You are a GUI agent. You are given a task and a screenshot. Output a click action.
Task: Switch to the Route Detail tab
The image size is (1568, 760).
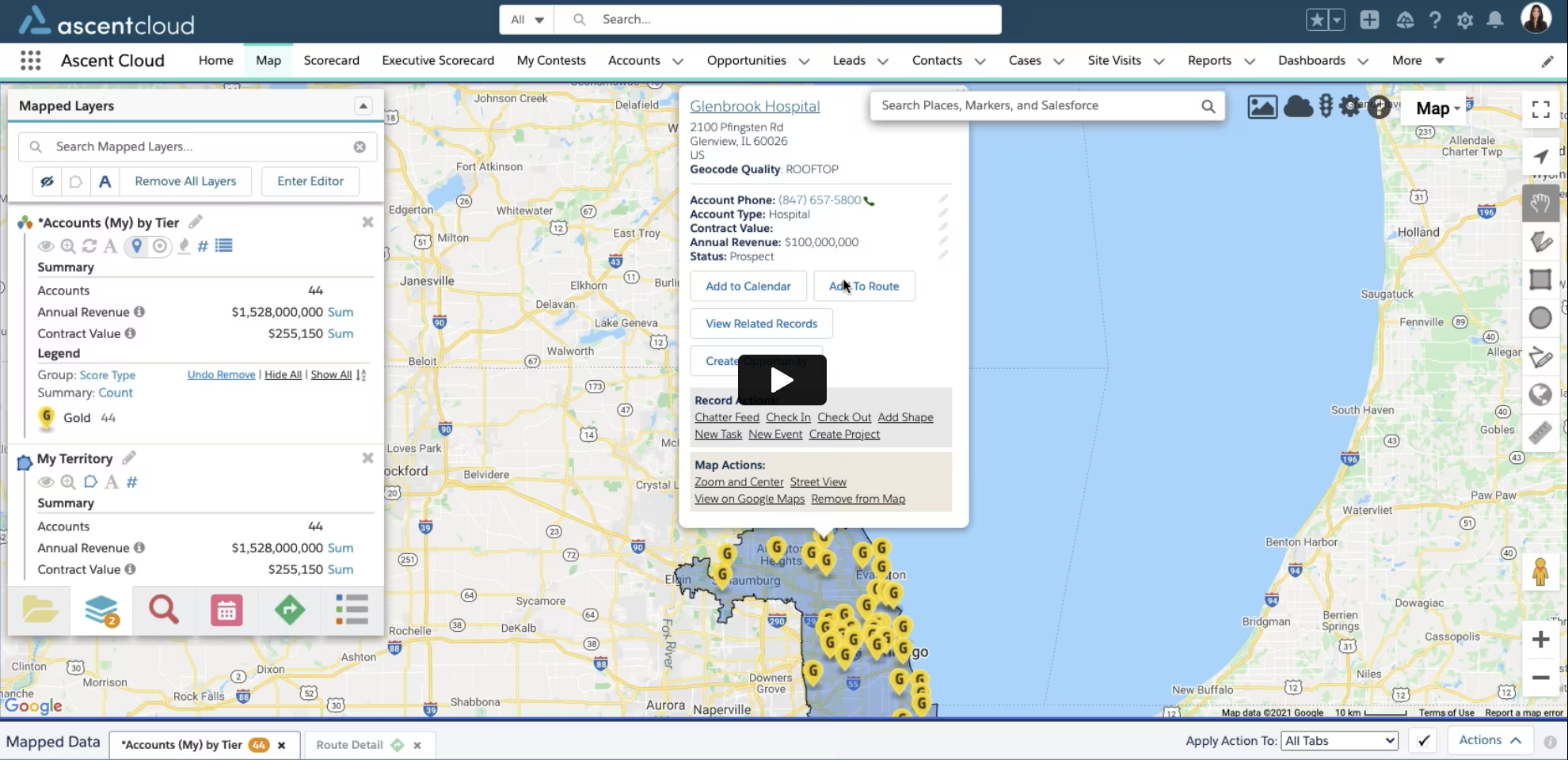pyautogui.click(x=349, y=745)
